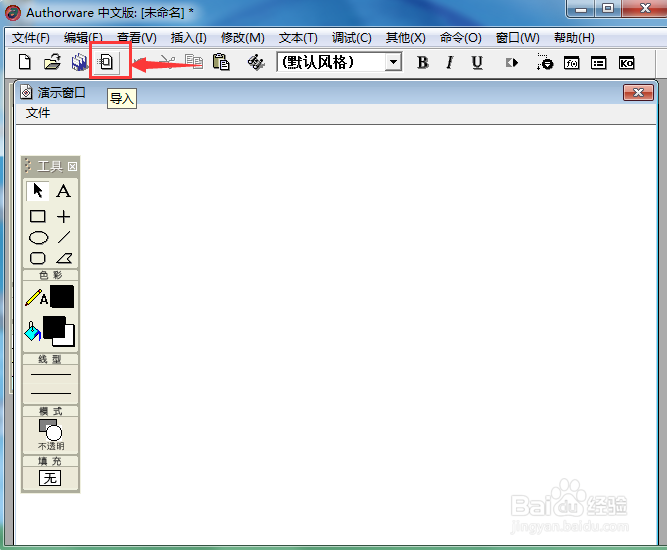Click the Copy toolbar icon
The image size is (667, 550).
(194, 62)
